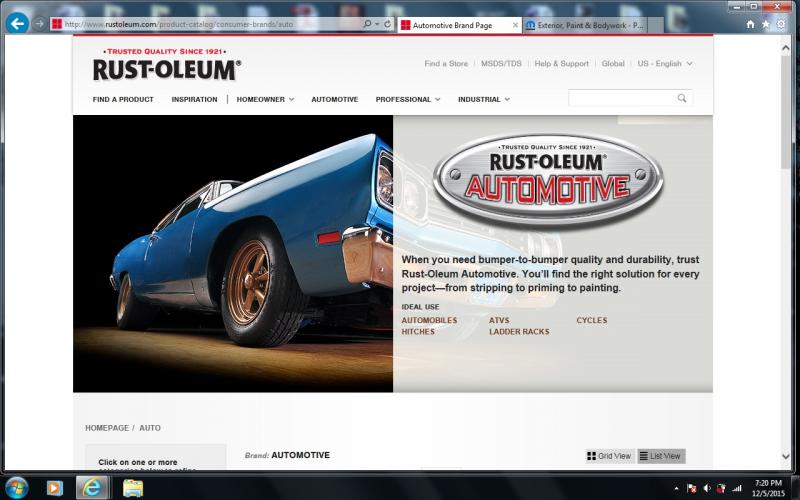This screenshot has width=800, height=500.
Task: Select the LADDER RACKS ideal use link
Action: [x=519, y=332]
